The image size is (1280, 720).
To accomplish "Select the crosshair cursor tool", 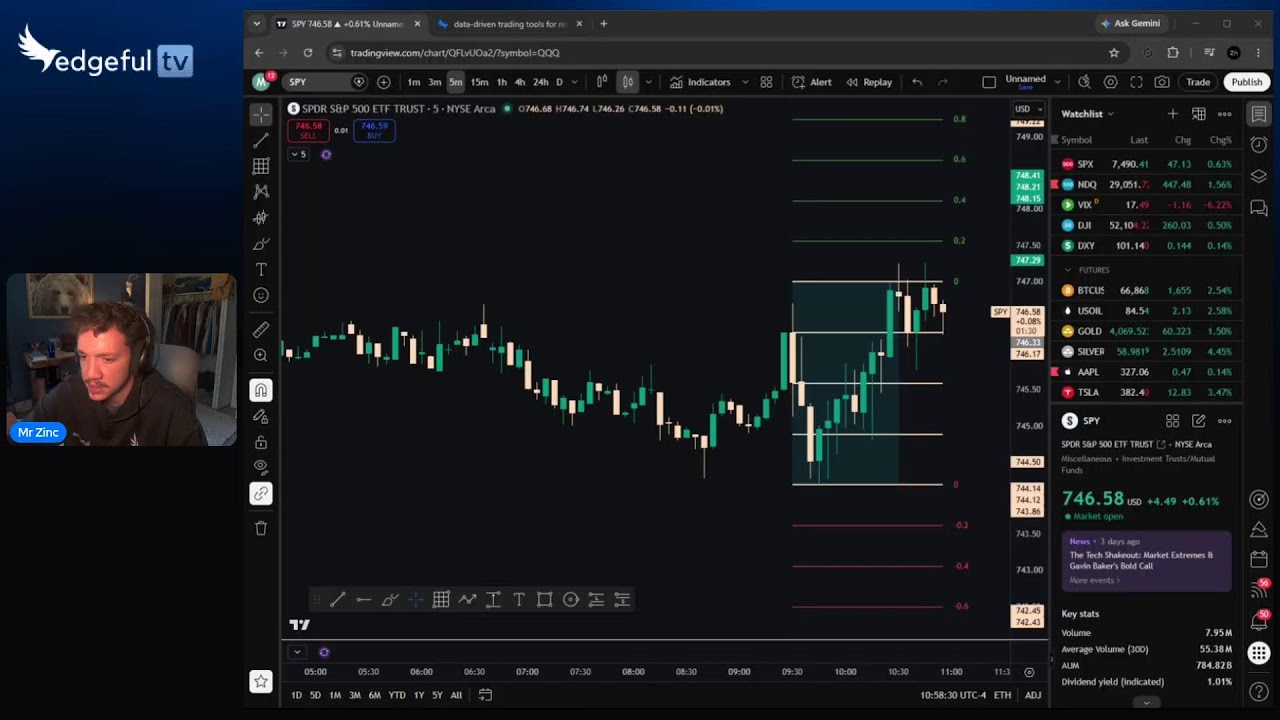I will tap(261, 115).
